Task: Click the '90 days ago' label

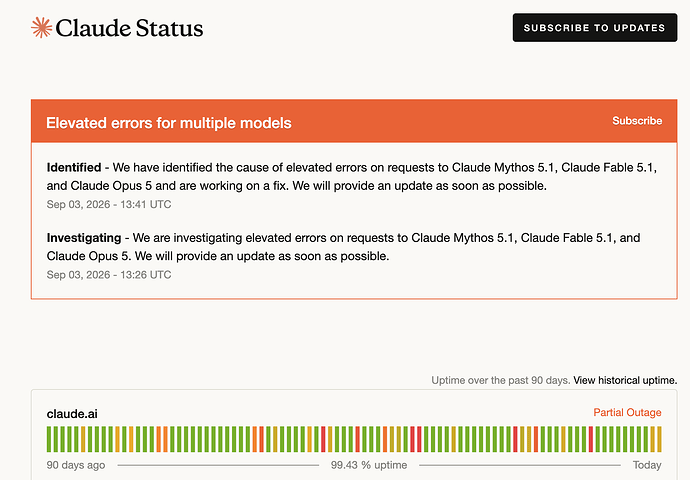Action: [x=76, y=465]
